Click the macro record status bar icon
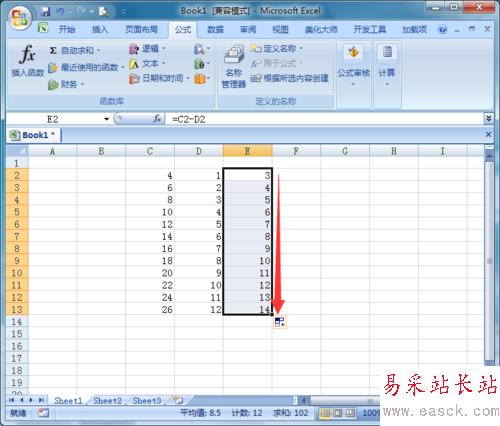 click(x=43, y=413)
